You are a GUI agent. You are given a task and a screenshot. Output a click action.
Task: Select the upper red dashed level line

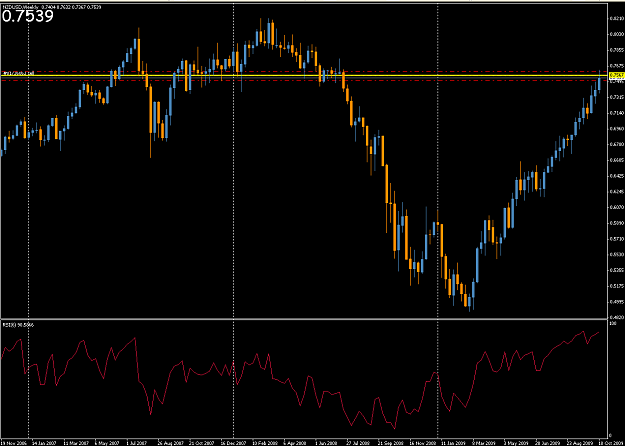click(x=303, y=71)
